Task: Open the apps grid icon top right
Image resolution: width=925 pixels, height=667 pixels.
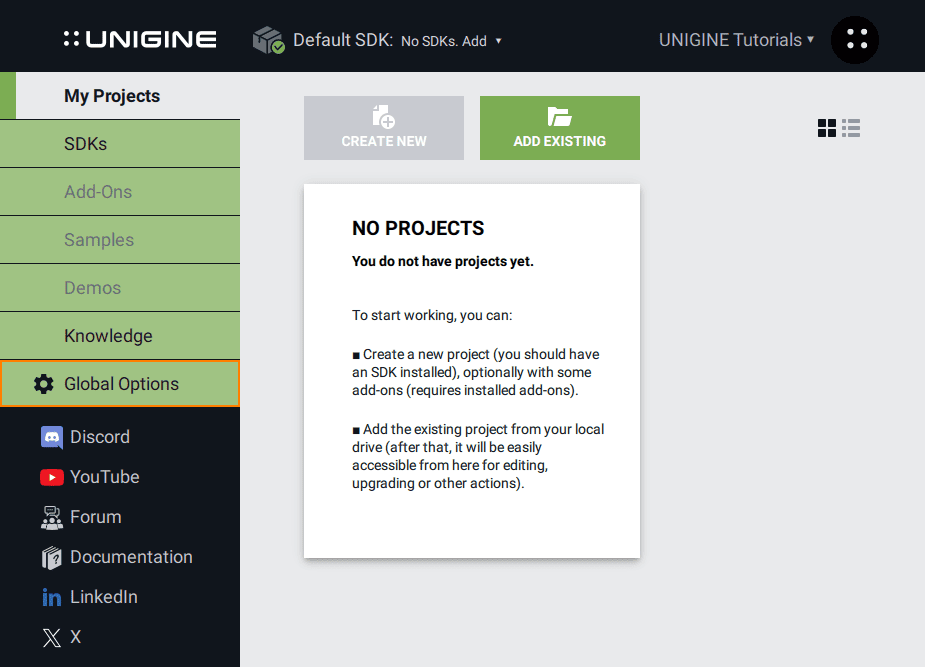Action: [855, 39]
